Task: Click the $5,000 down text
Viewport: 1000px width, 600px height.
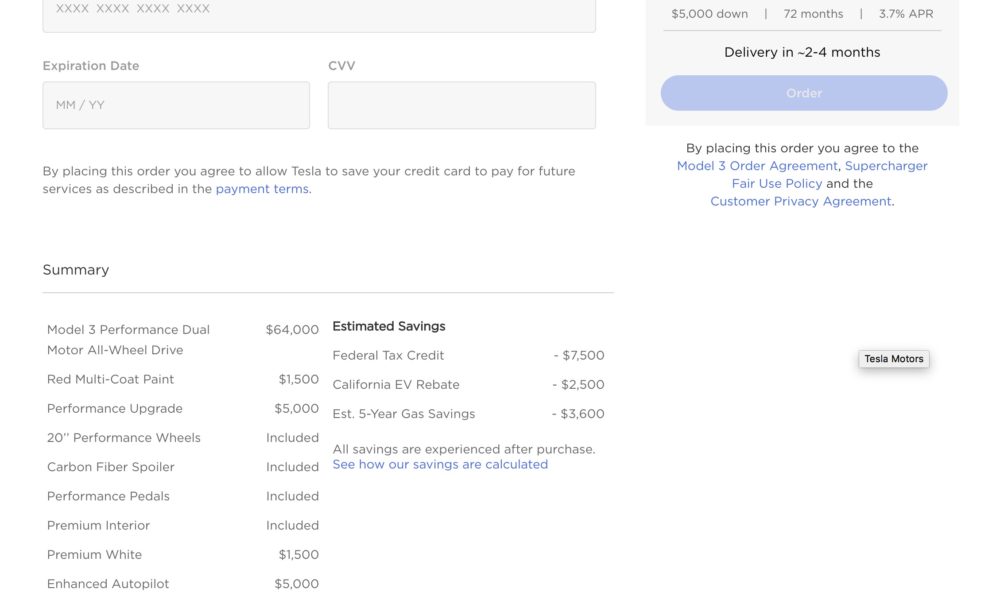Action: (x=710, y=14)
